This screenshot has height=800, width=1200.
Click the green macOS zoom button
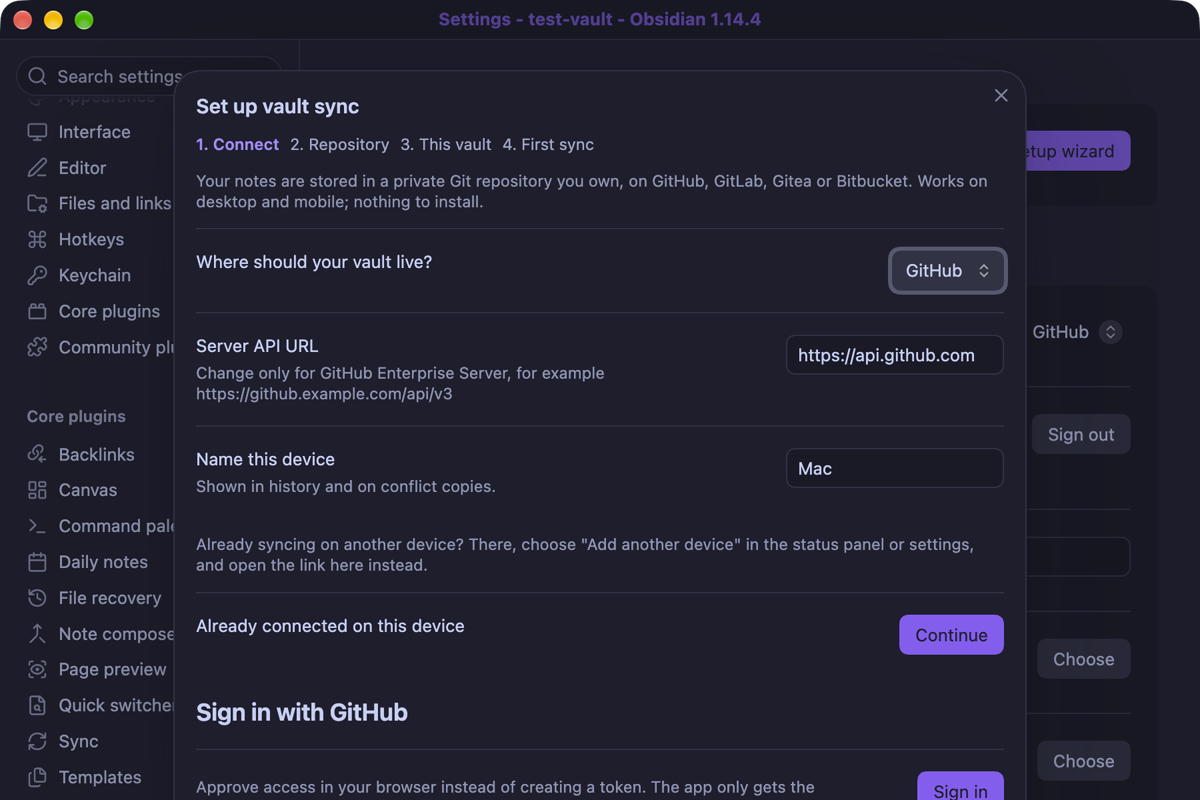click(x=84, y=20)
